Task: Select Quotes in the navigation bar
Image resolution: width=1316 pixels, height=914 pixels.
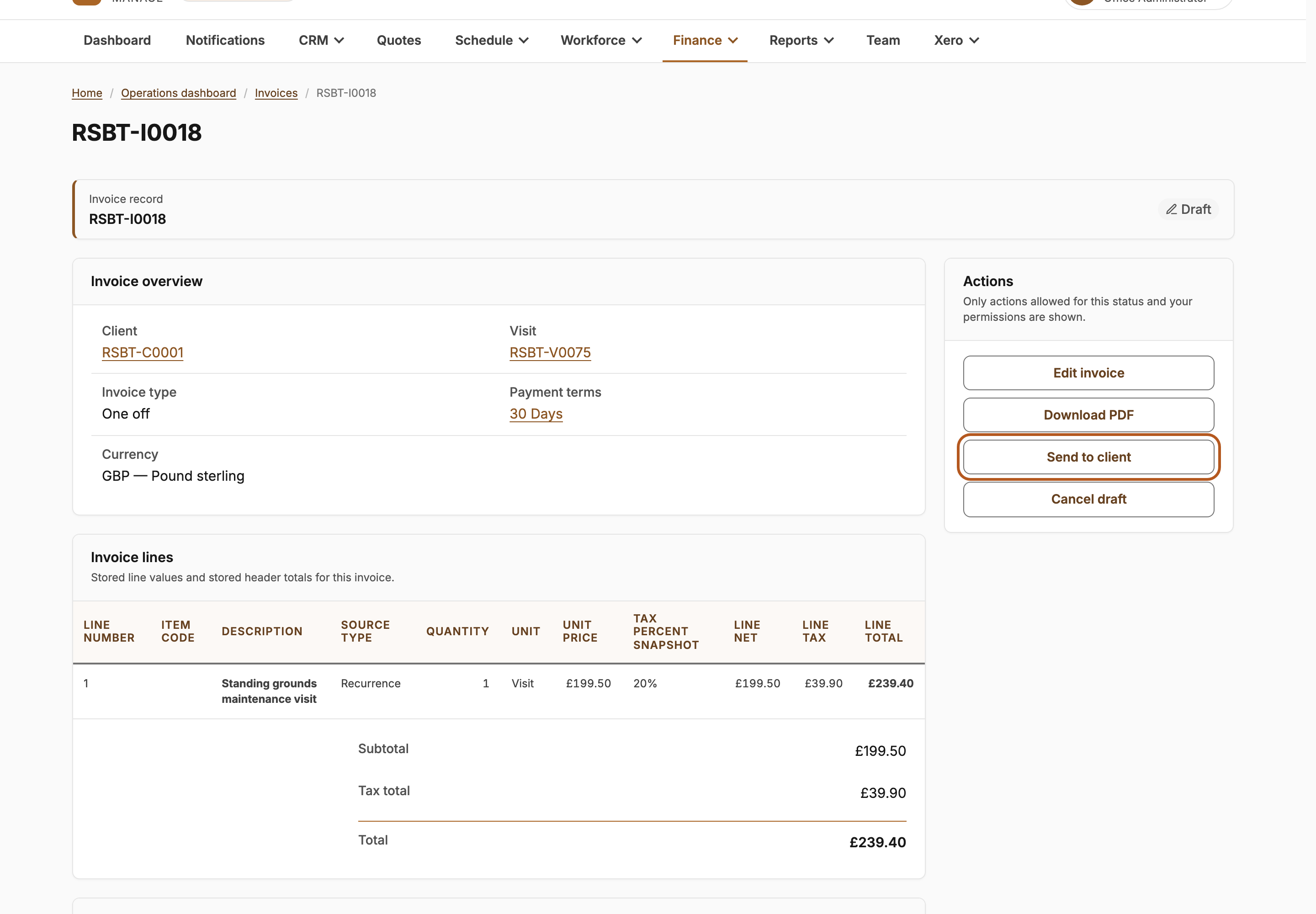Action: pos(398,41)
